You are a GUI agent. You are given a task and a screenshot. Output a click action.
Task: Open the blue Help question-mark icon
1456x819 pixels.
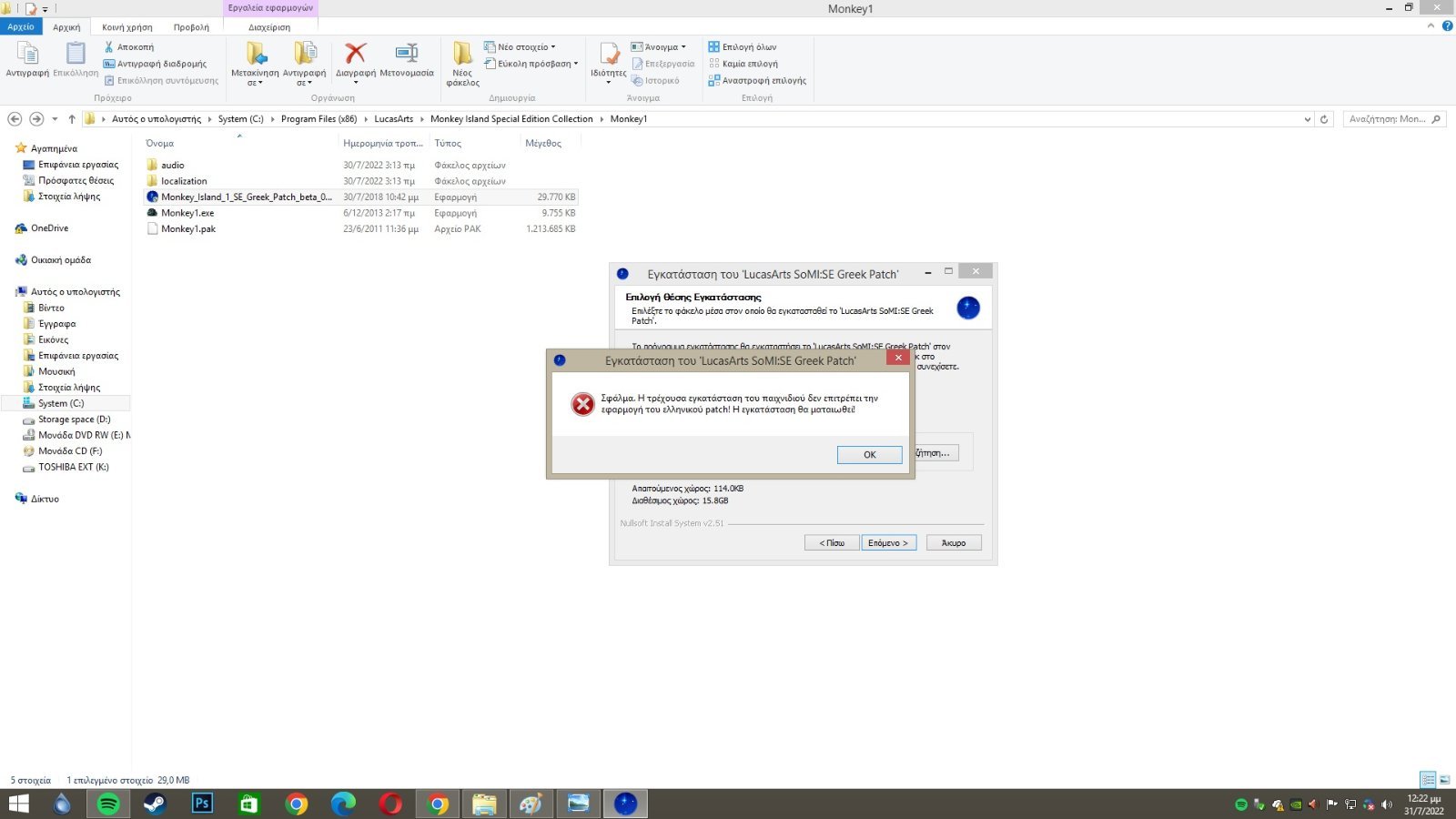[1447, 26]
